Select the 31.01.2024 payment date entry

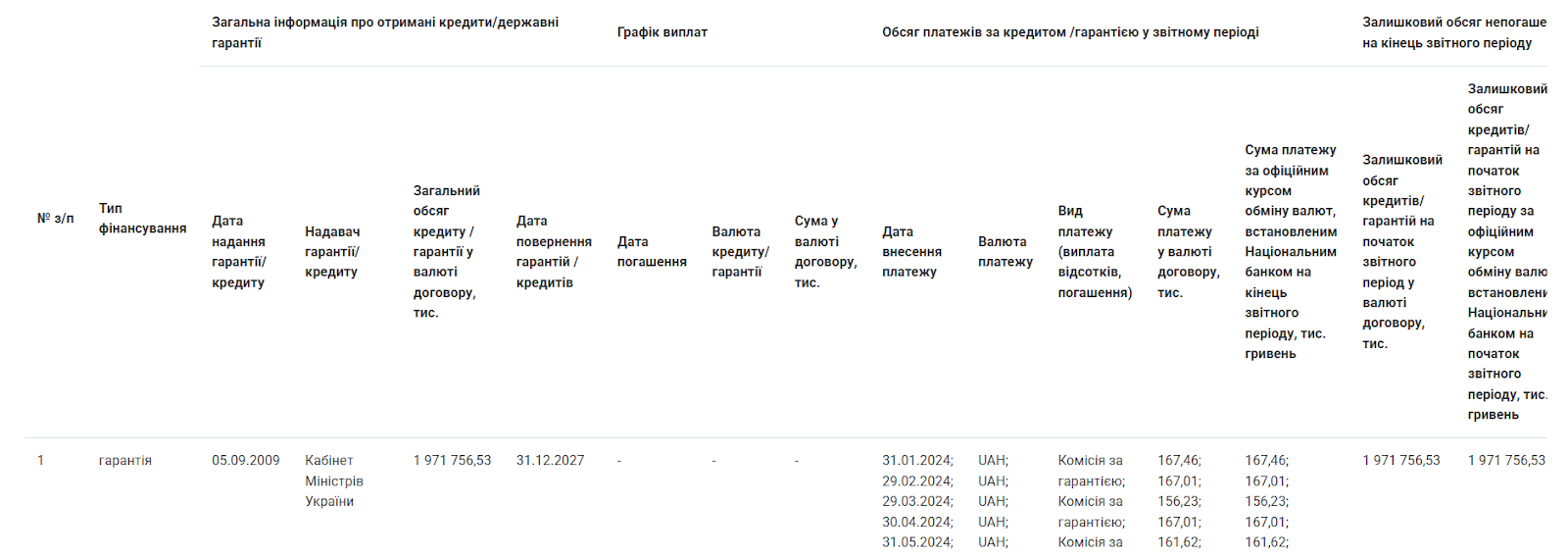(916, 461)
